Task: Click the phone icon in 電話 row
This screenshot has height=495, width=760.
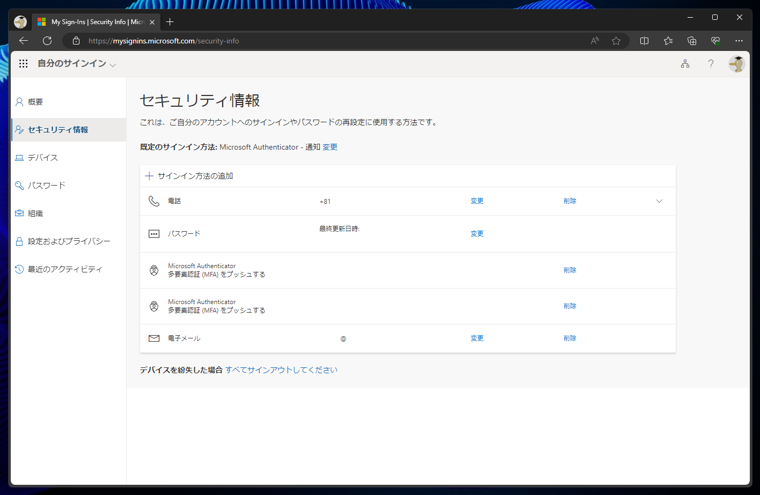Action: pyautogui.click(x=154, y=201)
